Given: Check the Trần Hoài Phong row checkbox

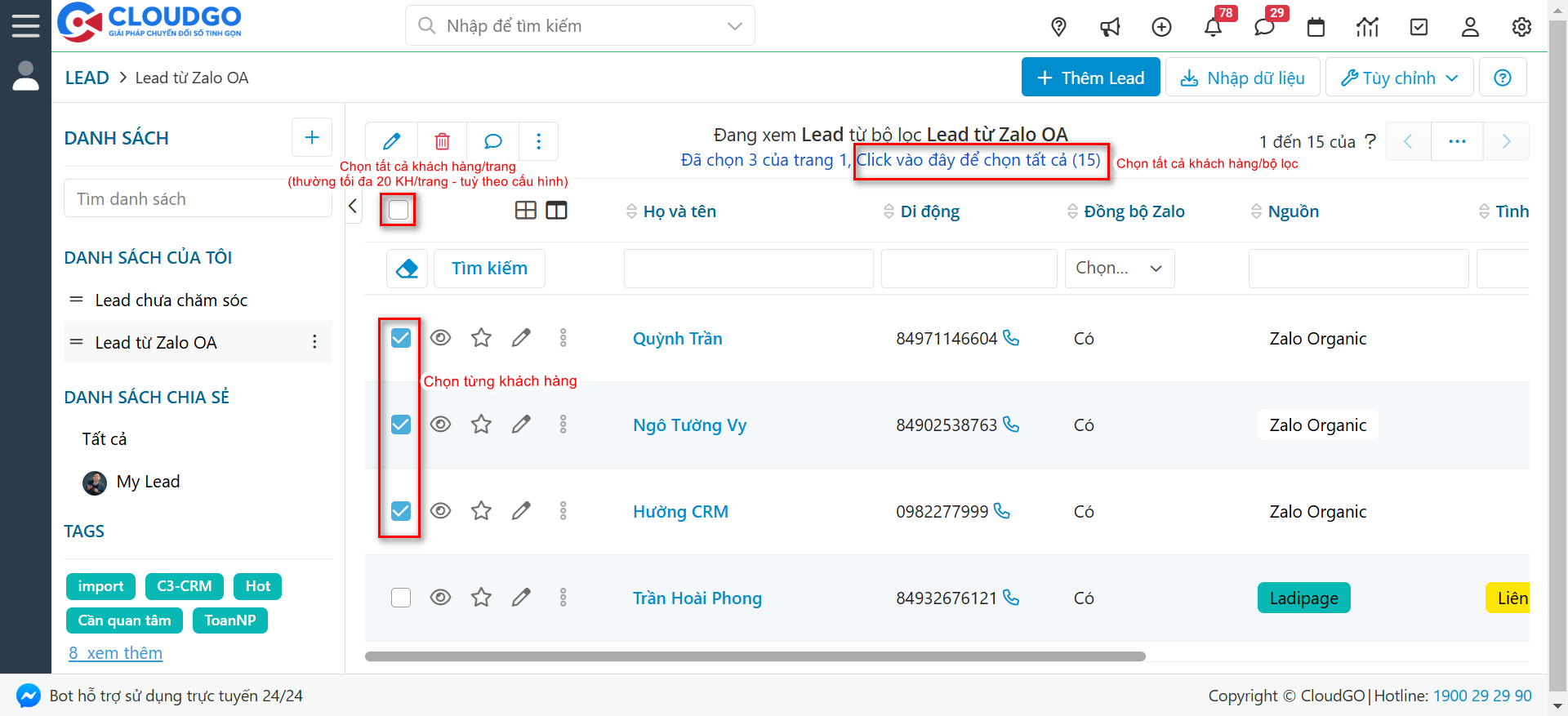Looking at the screenshot, I should point(401,598).
